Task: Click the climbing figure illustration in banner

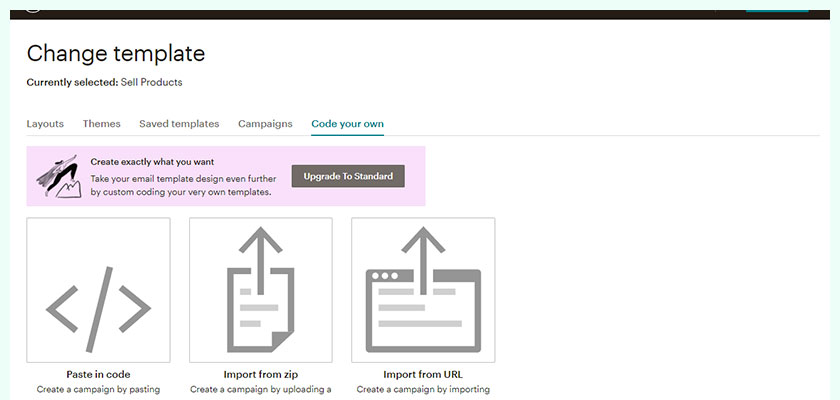Action: (59, 176)
